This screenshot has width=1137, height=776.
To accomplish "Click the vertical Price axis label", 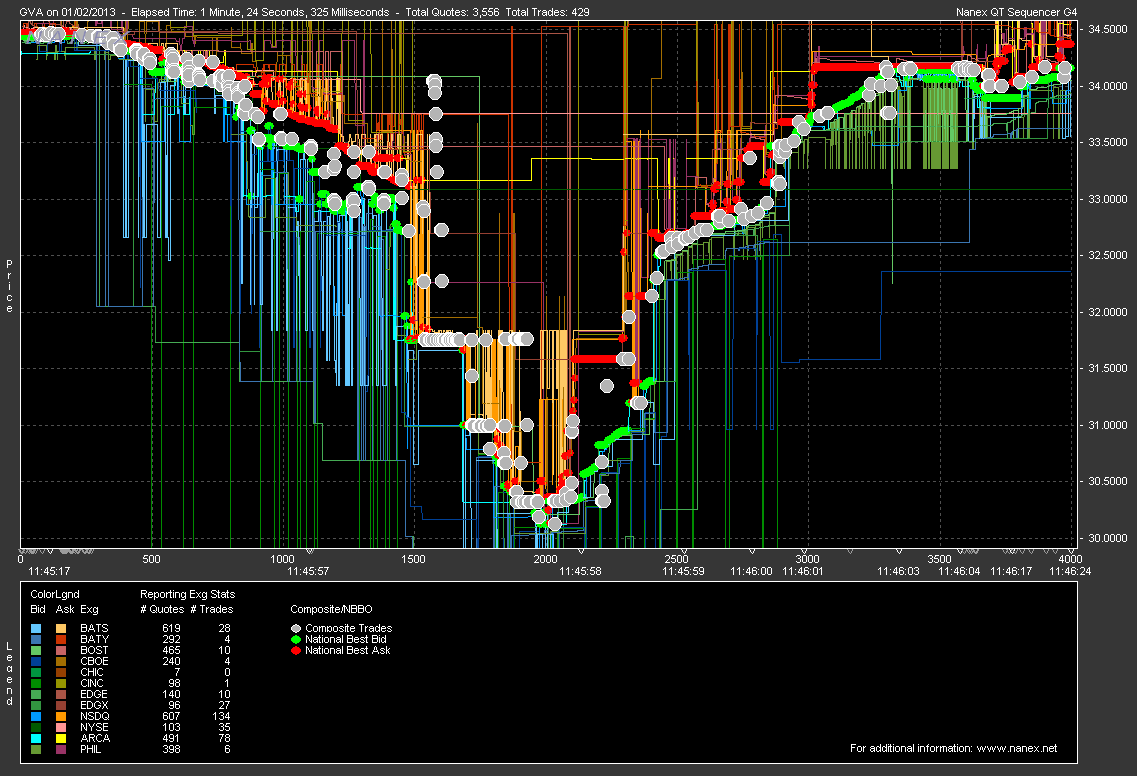I will pos(9,286).
